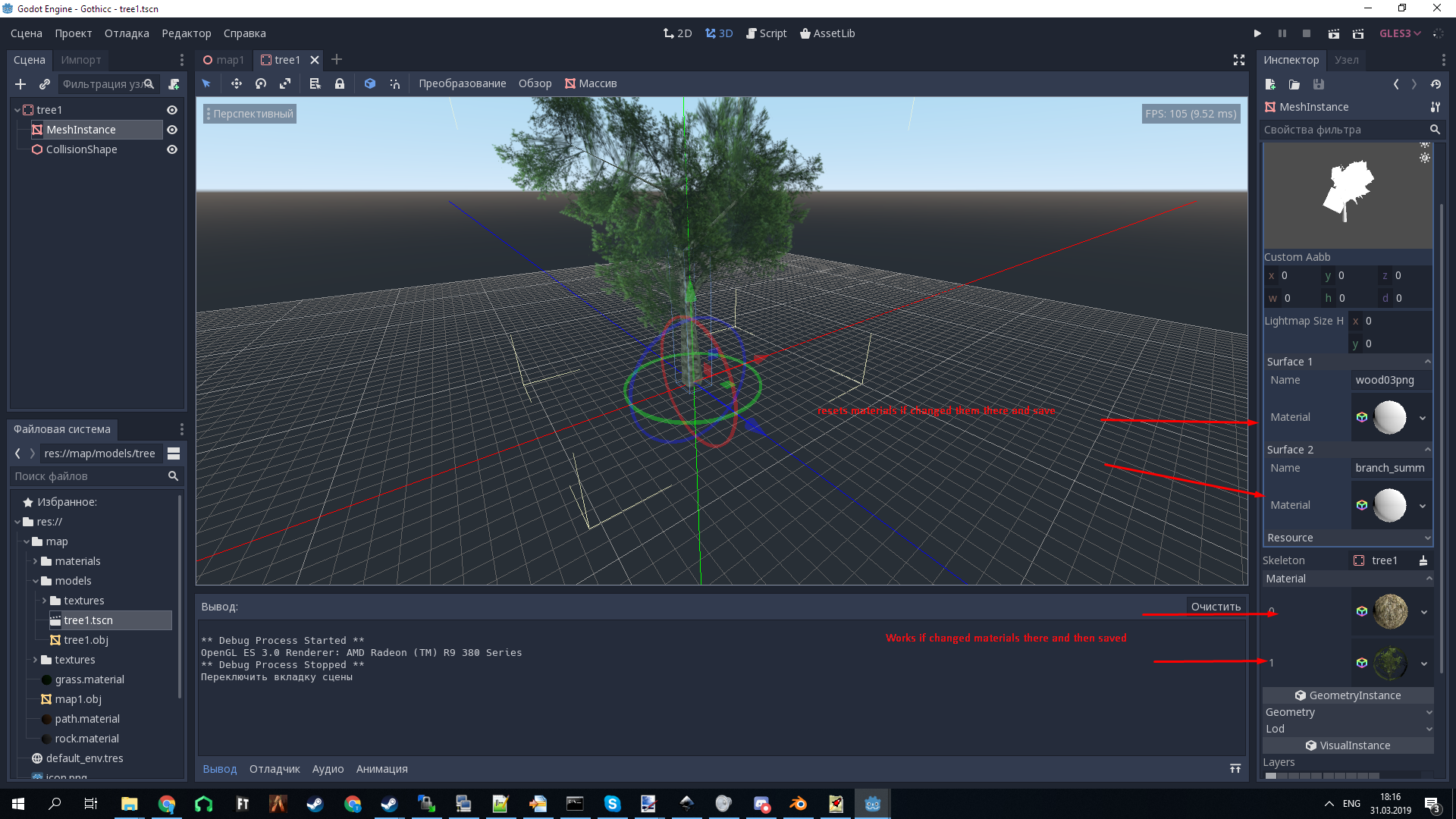
Task: Split the file system view mode
Action: (174, 453)
